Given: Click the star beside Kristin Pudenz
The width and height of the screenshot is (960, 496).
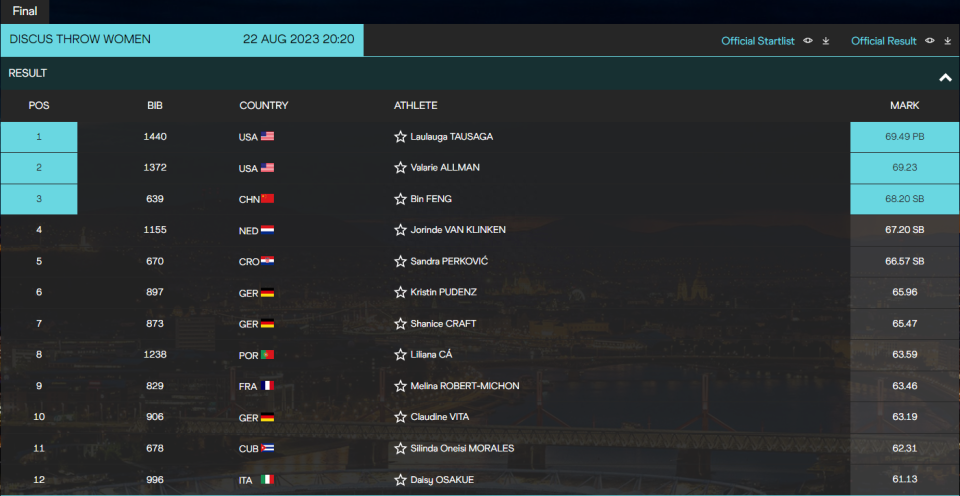Looking at the screenshot, I should (400, 292).
